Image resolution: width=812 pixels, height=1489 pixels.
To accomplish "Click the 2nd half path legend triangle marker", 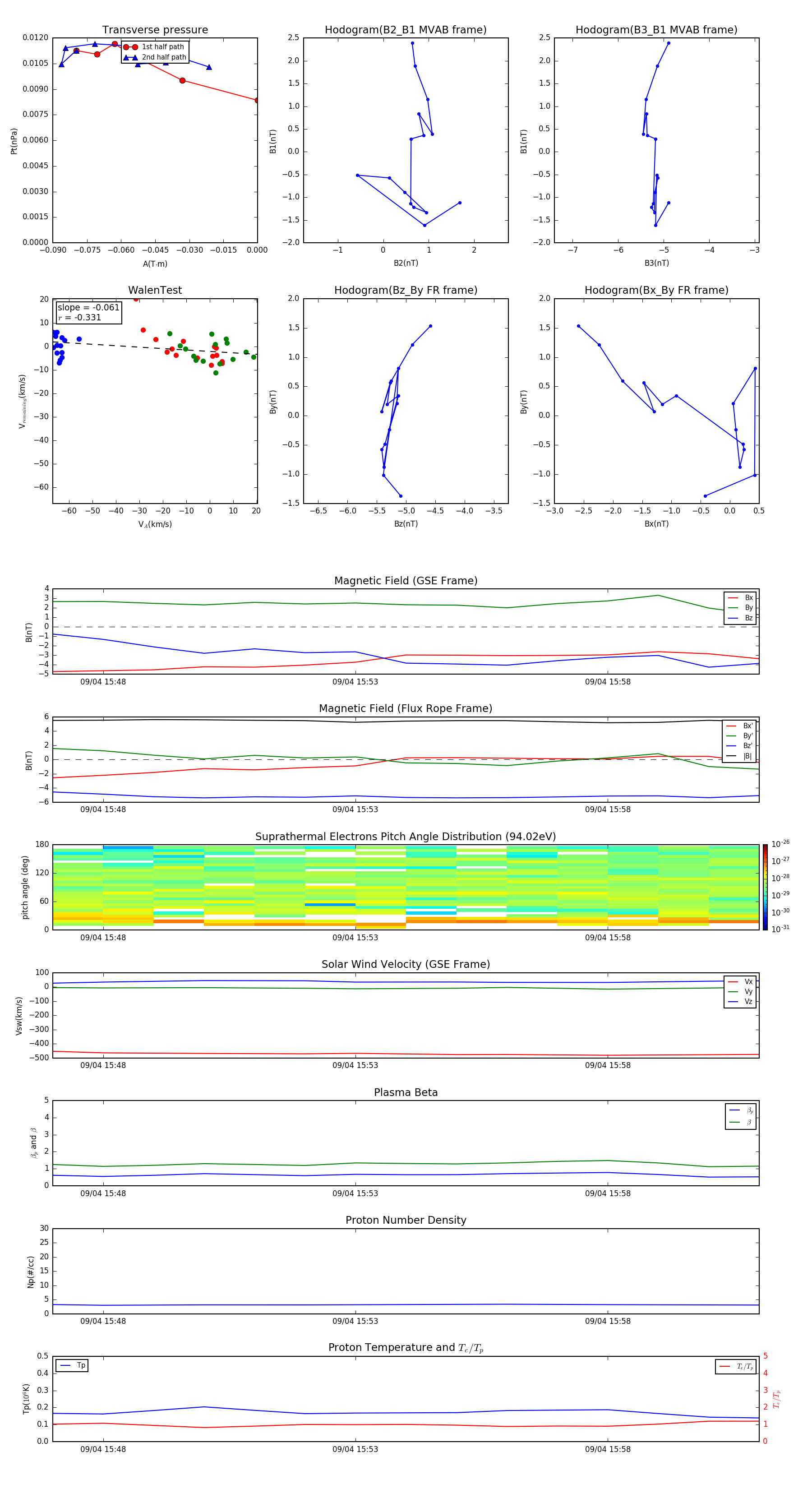I will pos(131,57).
